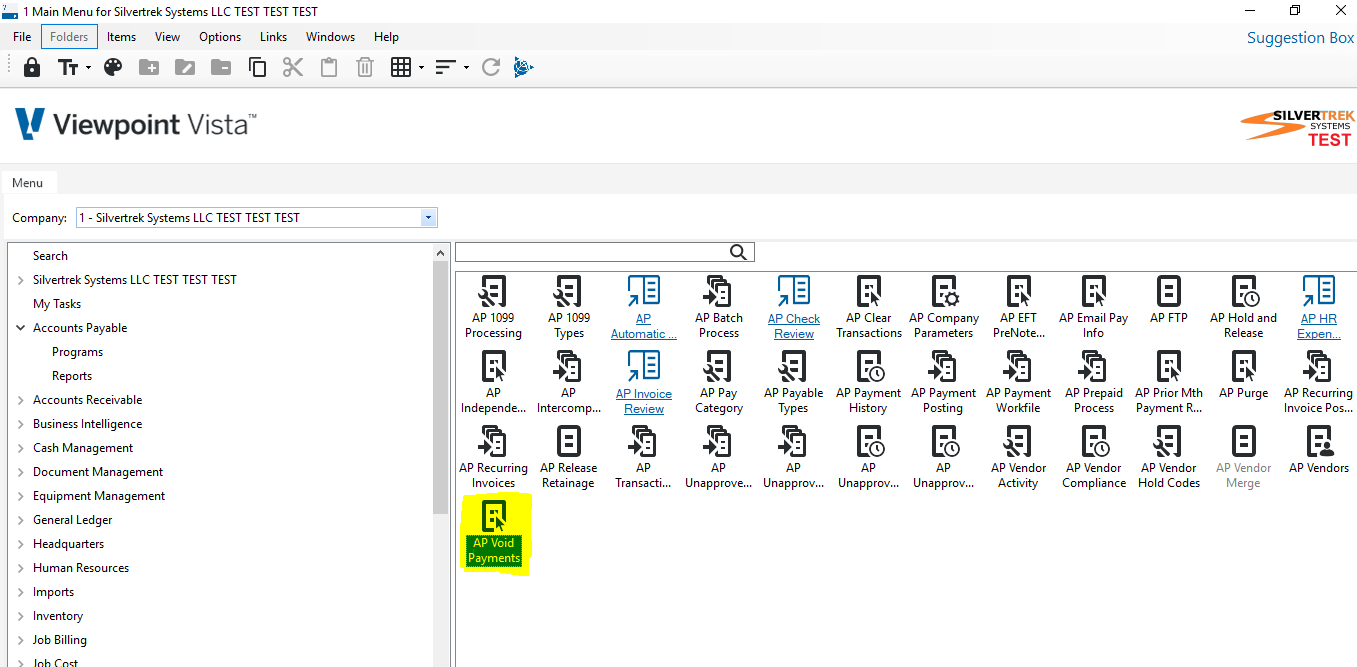1357x667 pixels.
Task: Expand Silvertrek Systems LLC tree node
Action: click(20, 280)
